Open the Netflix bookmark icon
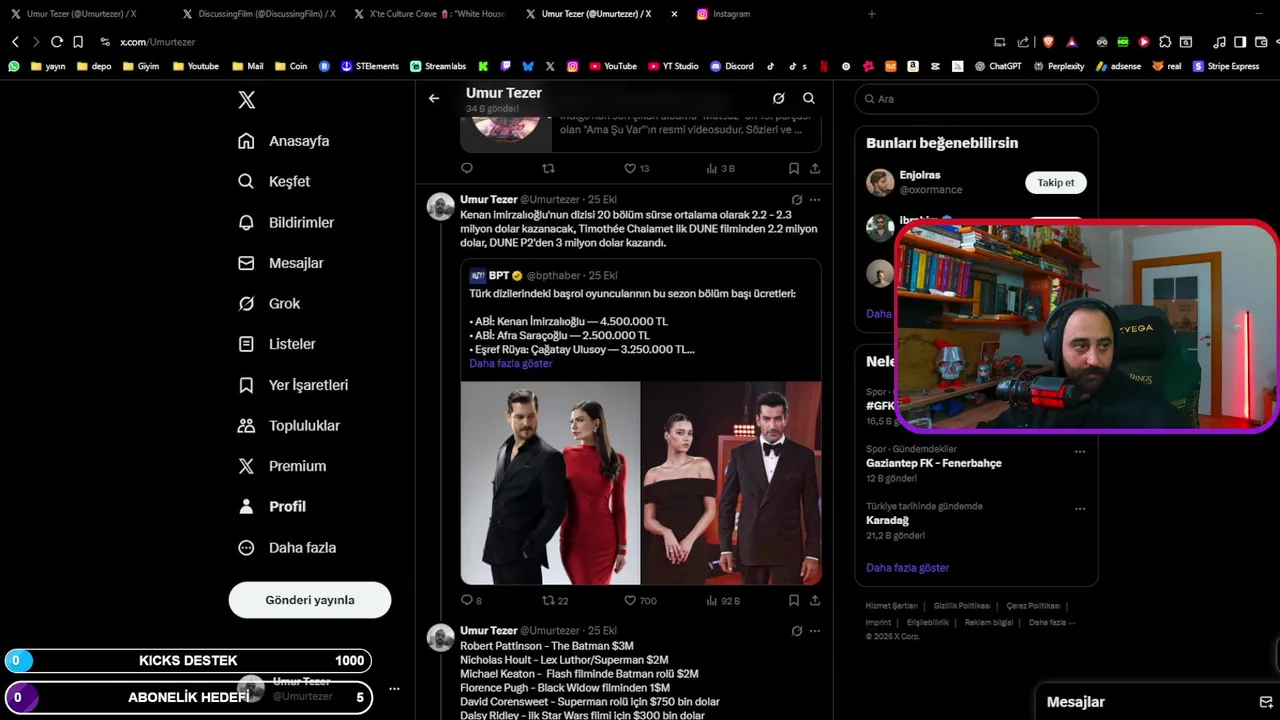The image size is (1280, 720). [x=824, y=66]
